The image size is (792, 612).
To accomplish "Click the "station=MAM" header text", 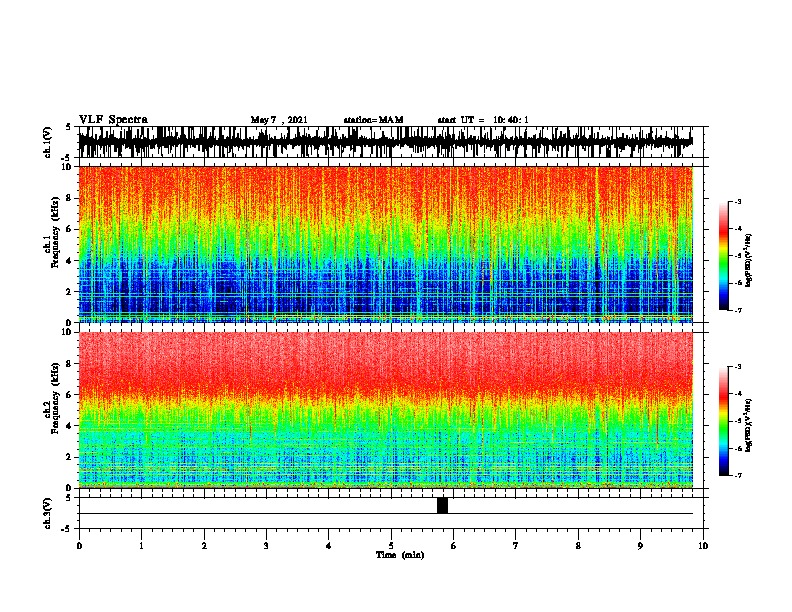I will 373,120.
